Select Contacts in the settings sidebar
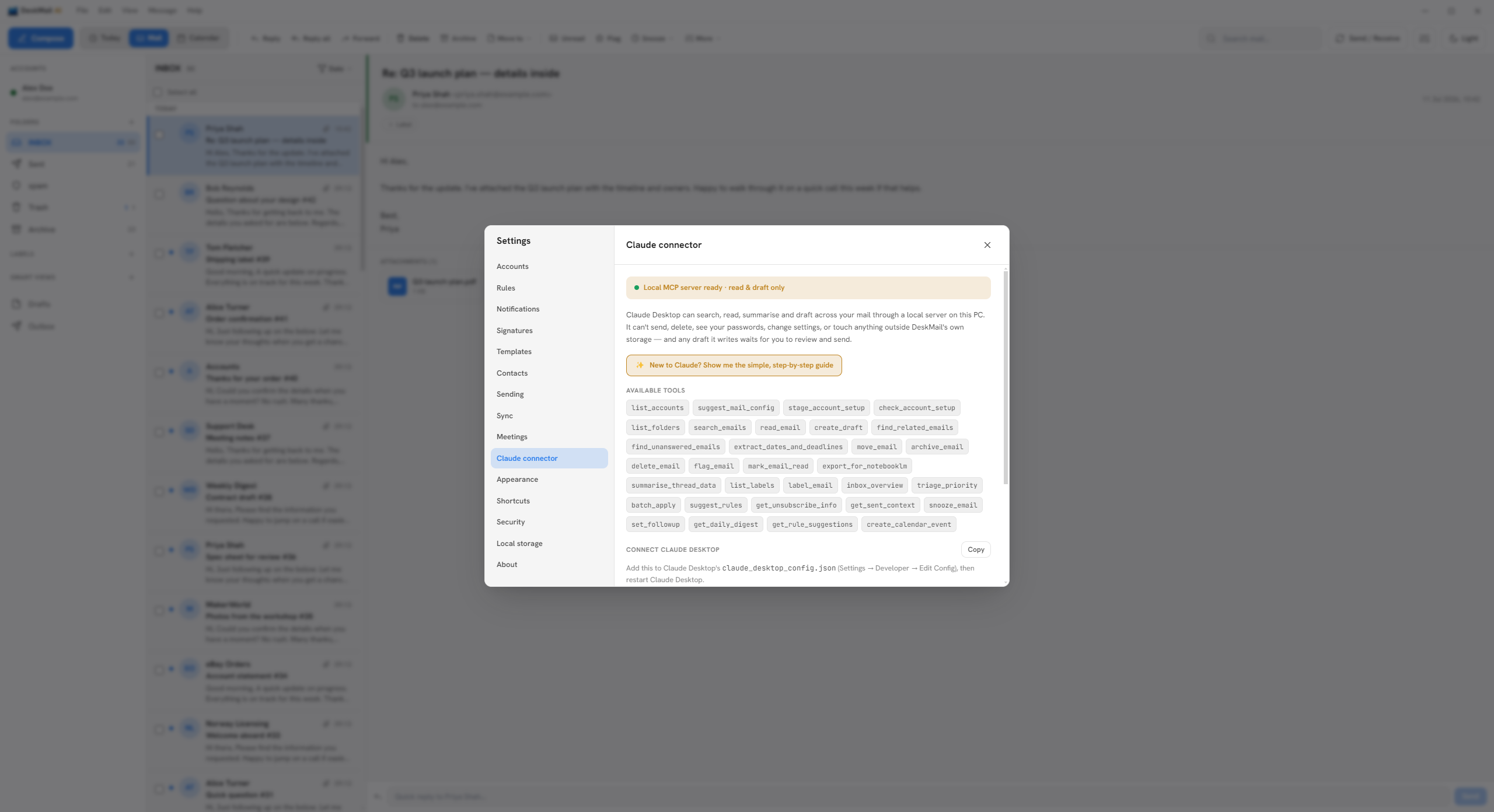The width and height of the screenshot is (1494, 812). [549, 373]
